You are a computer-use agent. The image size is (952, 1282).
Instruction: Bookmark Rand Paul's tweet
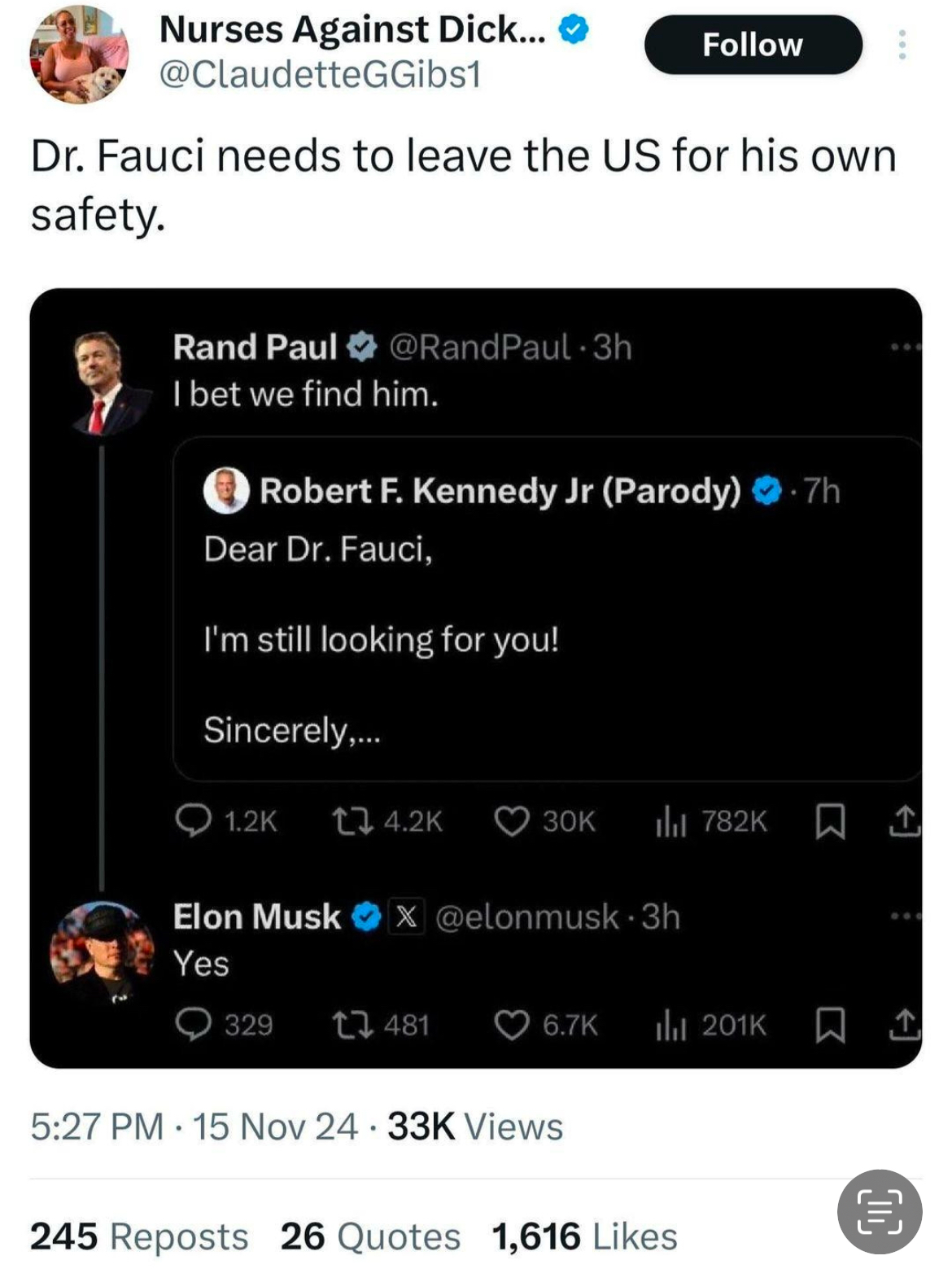click(830, 820)
